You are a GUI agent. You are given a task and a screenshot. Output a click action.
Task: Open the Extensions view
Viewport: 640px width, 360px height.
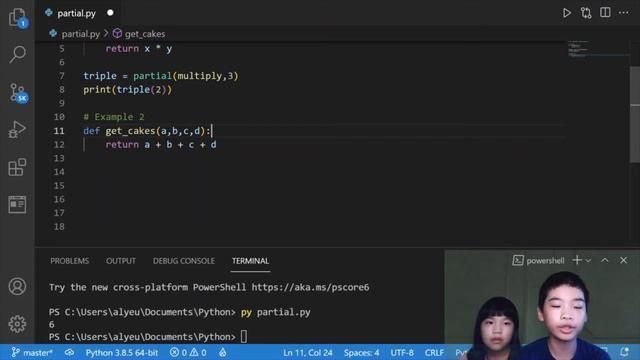(x=17, y=167)
